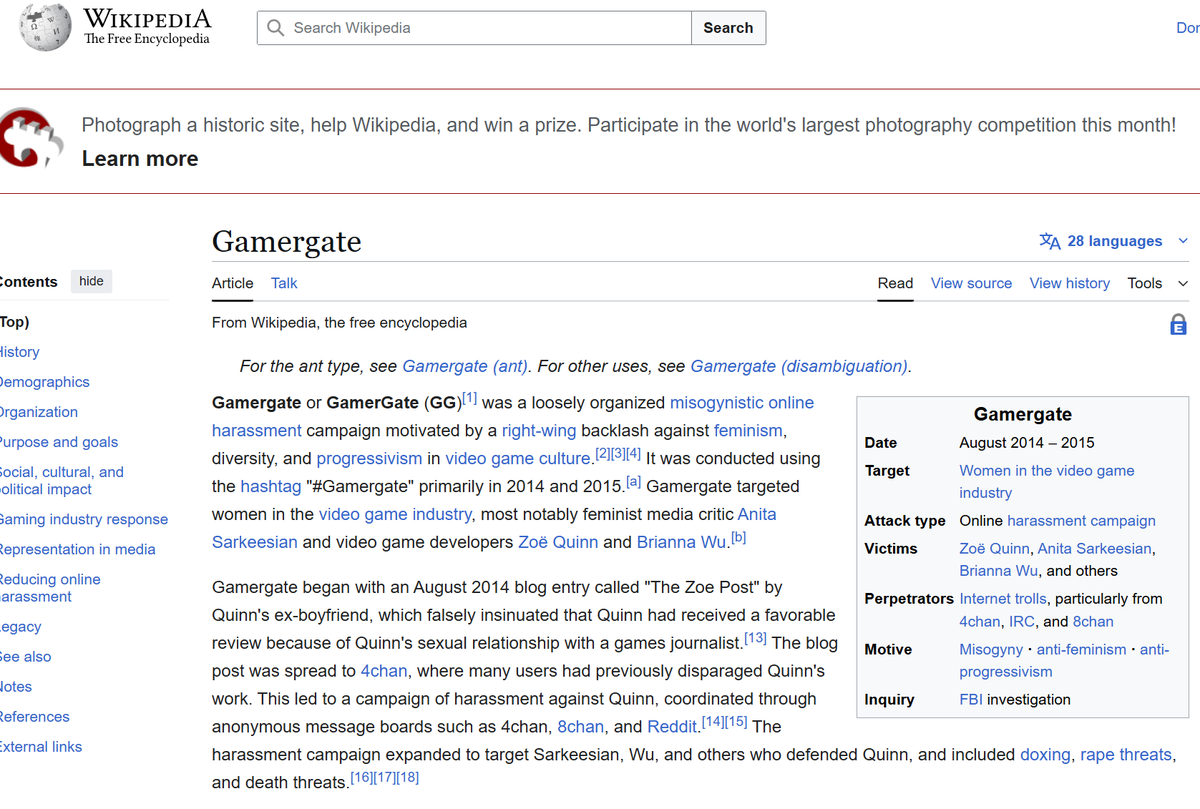Open the progressivism link
This screenshot has width=1200, height=809.
(369, 458)
